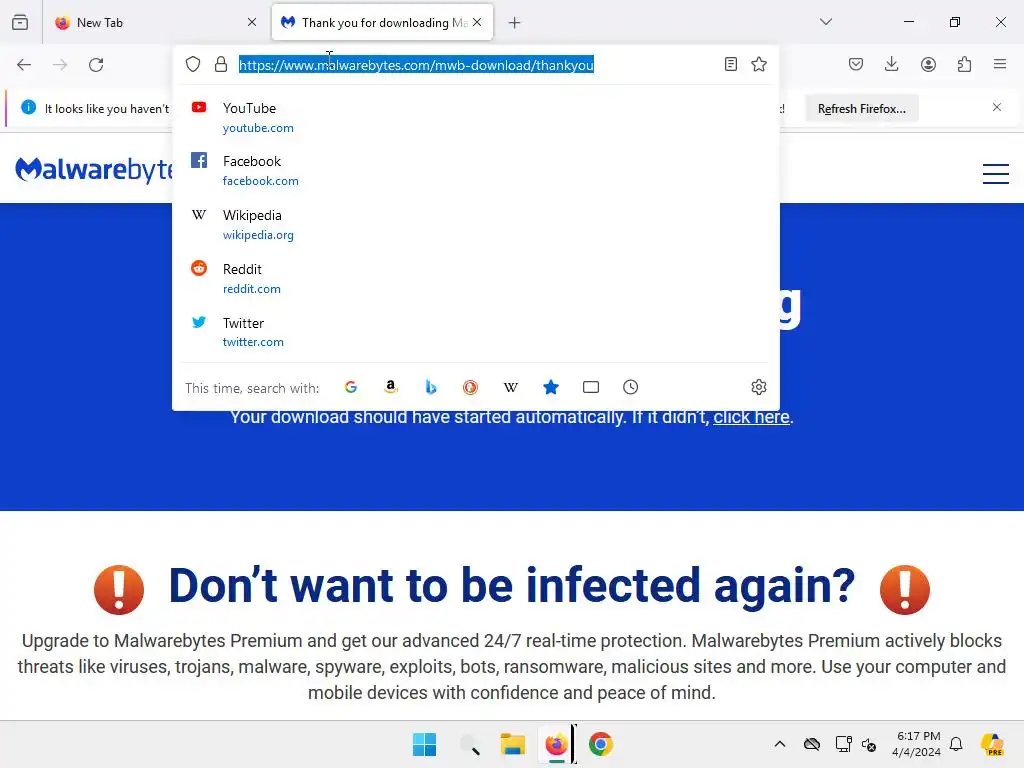1024x768 pixels.
Task: Choose YouTube suggestion from dropdown
Action: (x=475, y=118)
